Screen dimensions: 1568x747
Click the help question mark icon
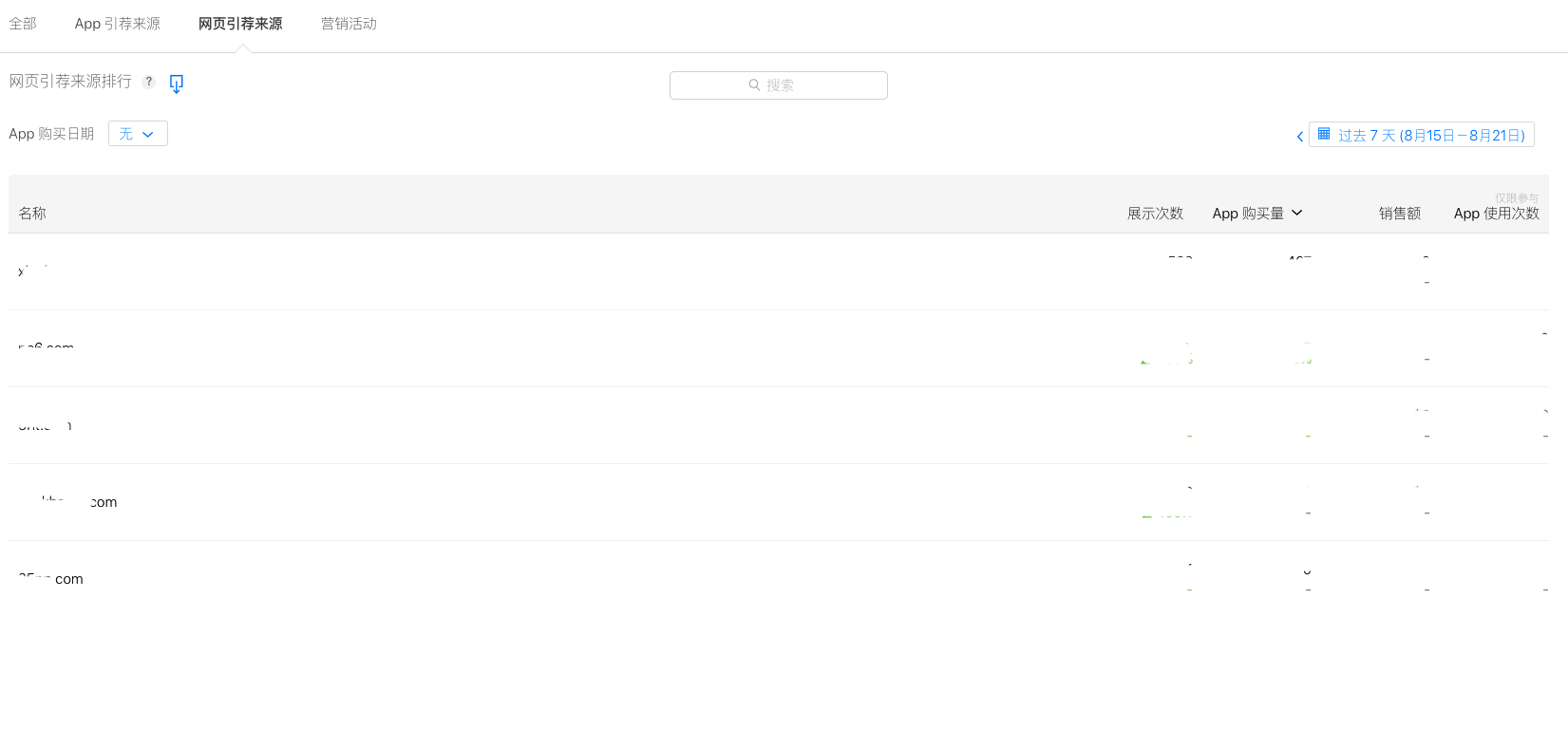pos(148,82)
